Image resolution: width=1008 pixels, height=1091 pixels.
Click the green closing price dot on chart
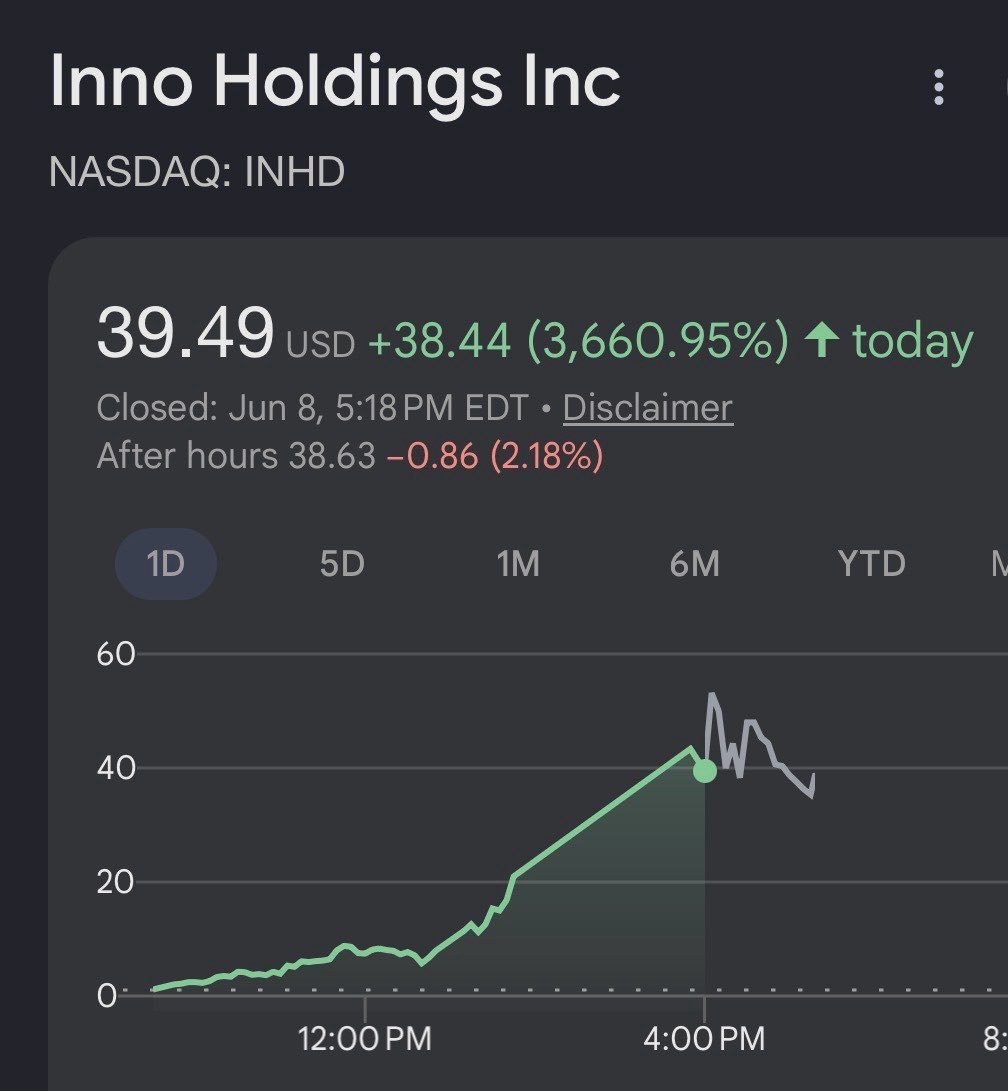[705, 771]
